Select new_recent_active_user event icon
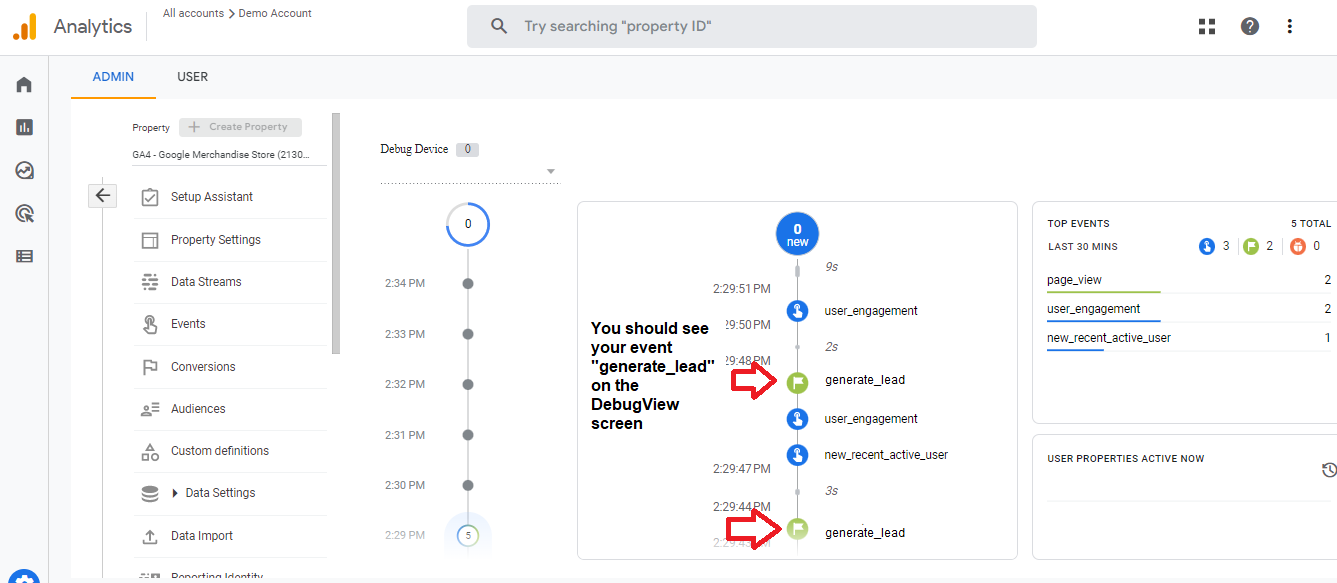1337x583 pixels. click(797, 455)
